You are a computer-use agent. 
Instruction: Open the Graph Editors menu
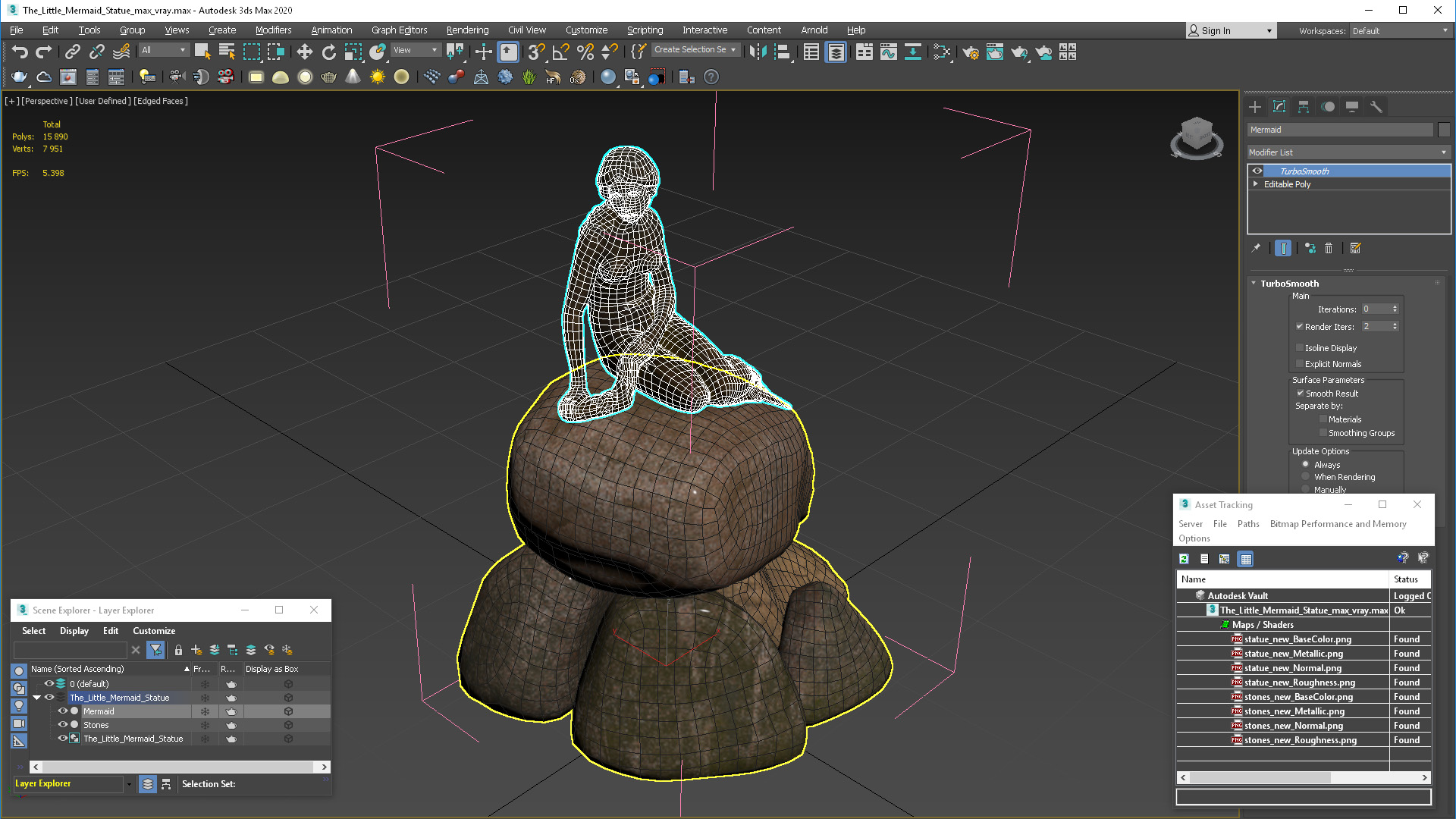pos(399,30)
